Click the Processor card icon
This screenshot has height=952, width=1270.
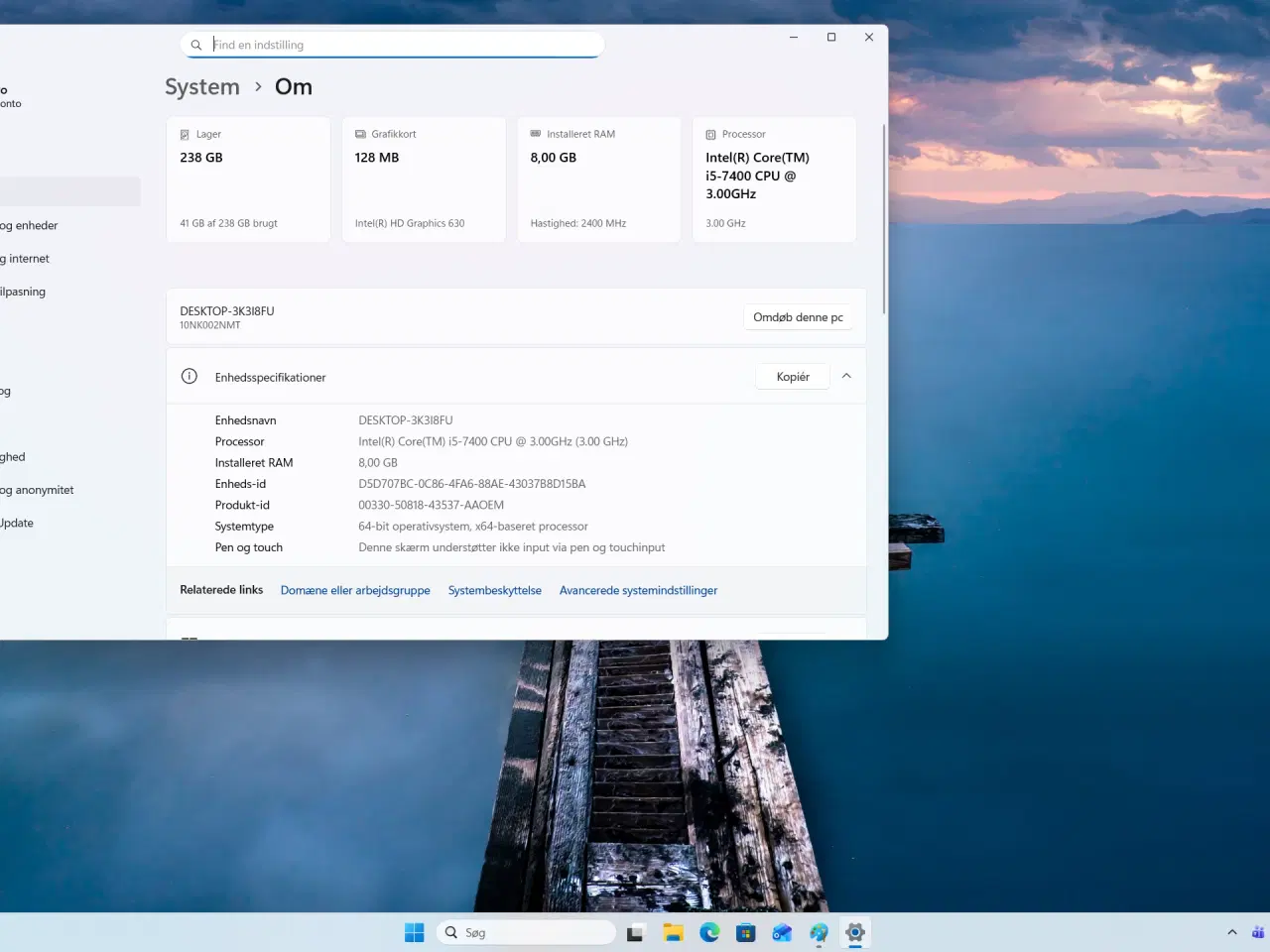(709, 133)
